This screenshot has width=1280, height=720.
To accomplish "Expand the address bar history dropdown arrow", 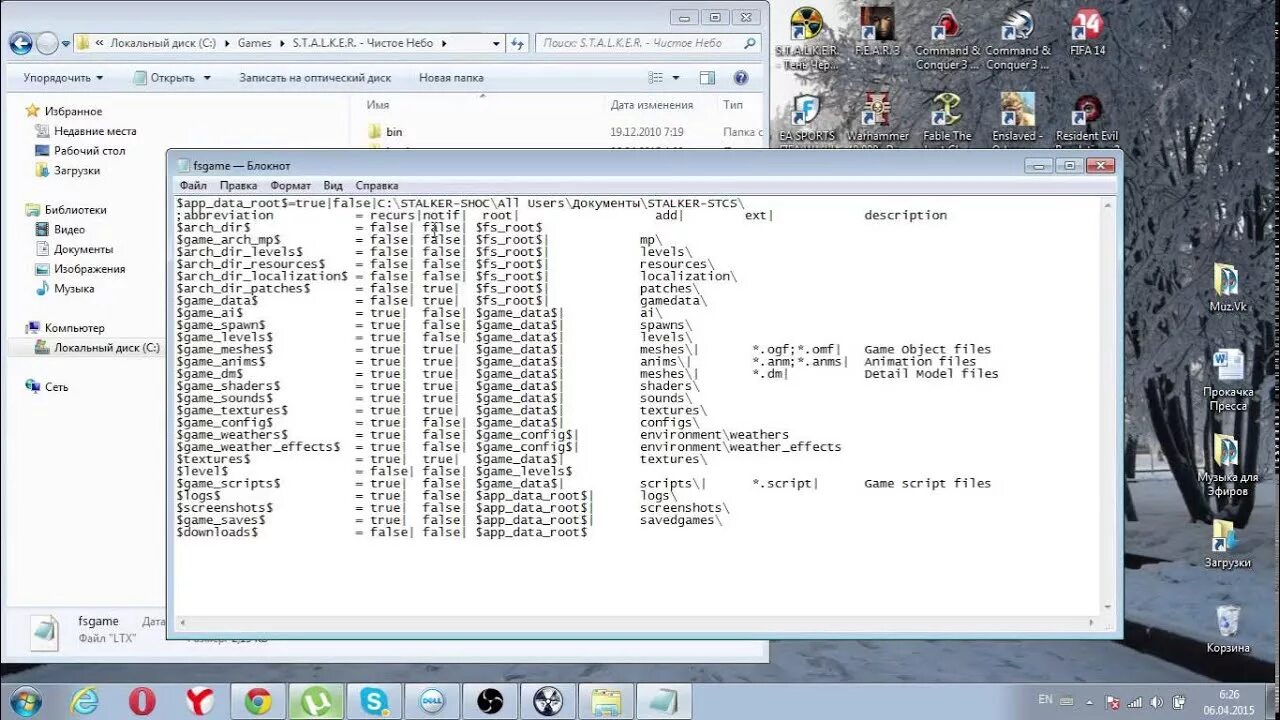I will pyautogui.click(x=496, y=43).
